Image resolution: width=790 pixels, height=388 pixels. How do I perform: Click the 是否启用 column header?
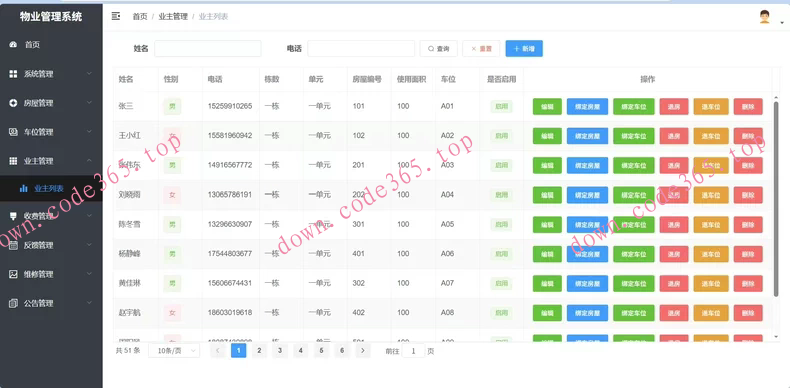click(501, 79)
